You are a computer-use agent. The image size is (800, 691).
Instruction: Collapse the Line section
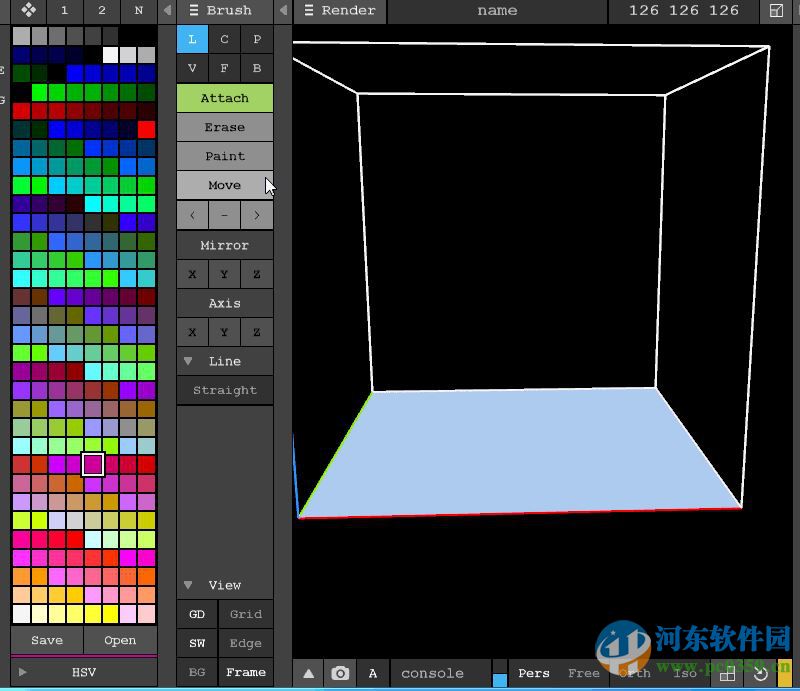188,361
